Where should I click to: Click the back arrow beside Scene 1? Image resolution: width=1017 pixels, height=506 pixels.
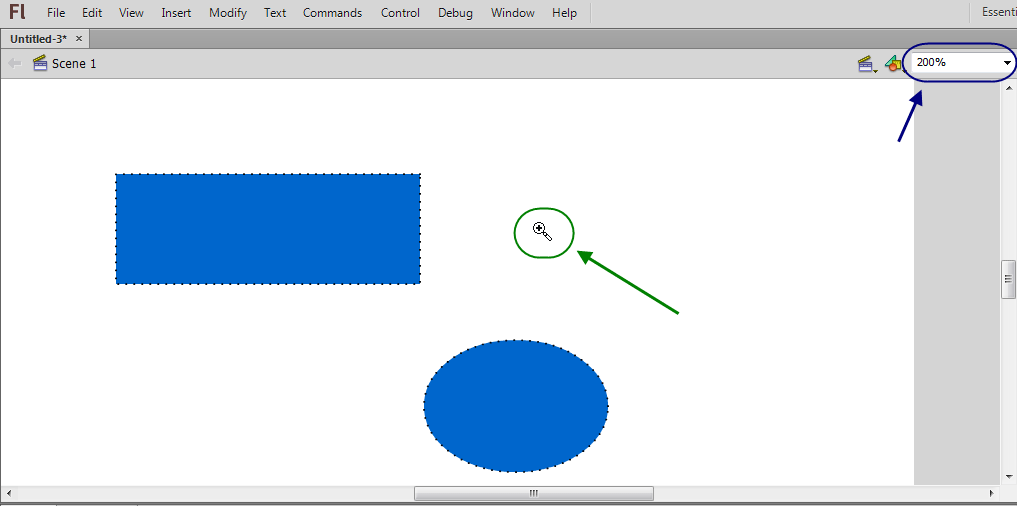click(x=14, y=64)
